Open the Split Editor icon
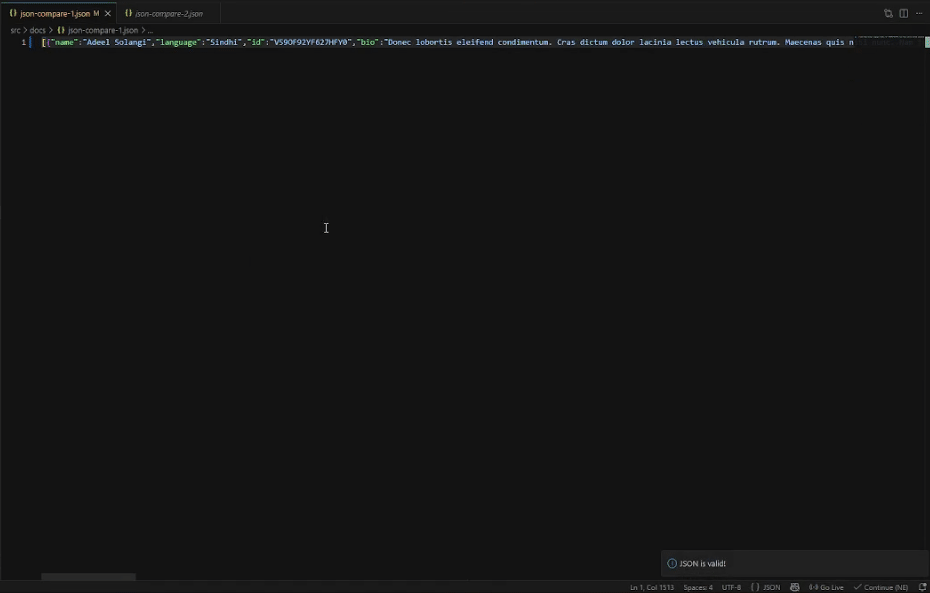 pyautogui.click(x=903, y=12)
